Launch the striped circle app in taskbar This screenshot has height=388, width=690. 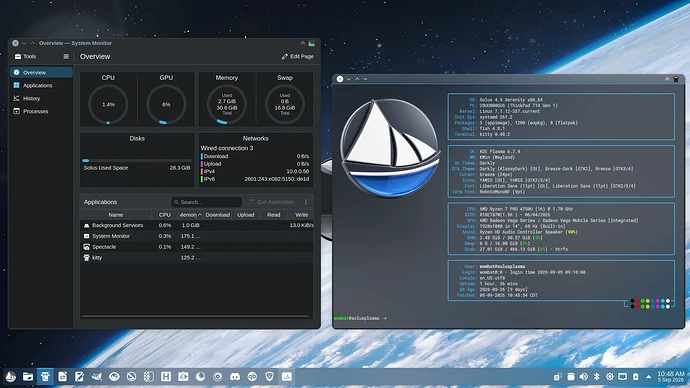pyautogui.click(x=131, y=377)
